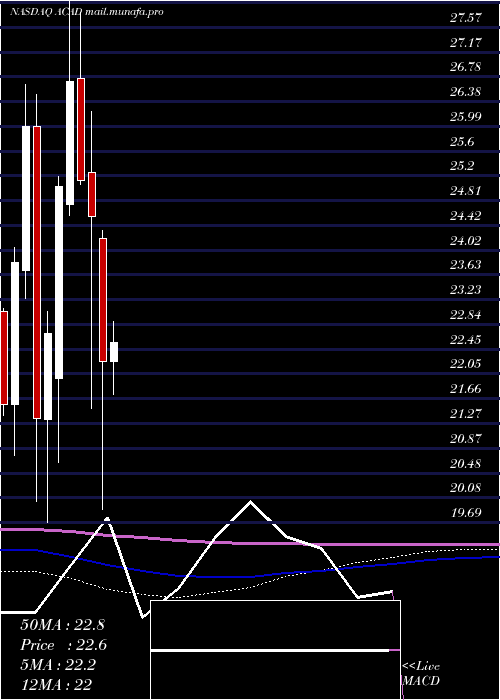Click the 20.48 price axis label

(466, 464)
